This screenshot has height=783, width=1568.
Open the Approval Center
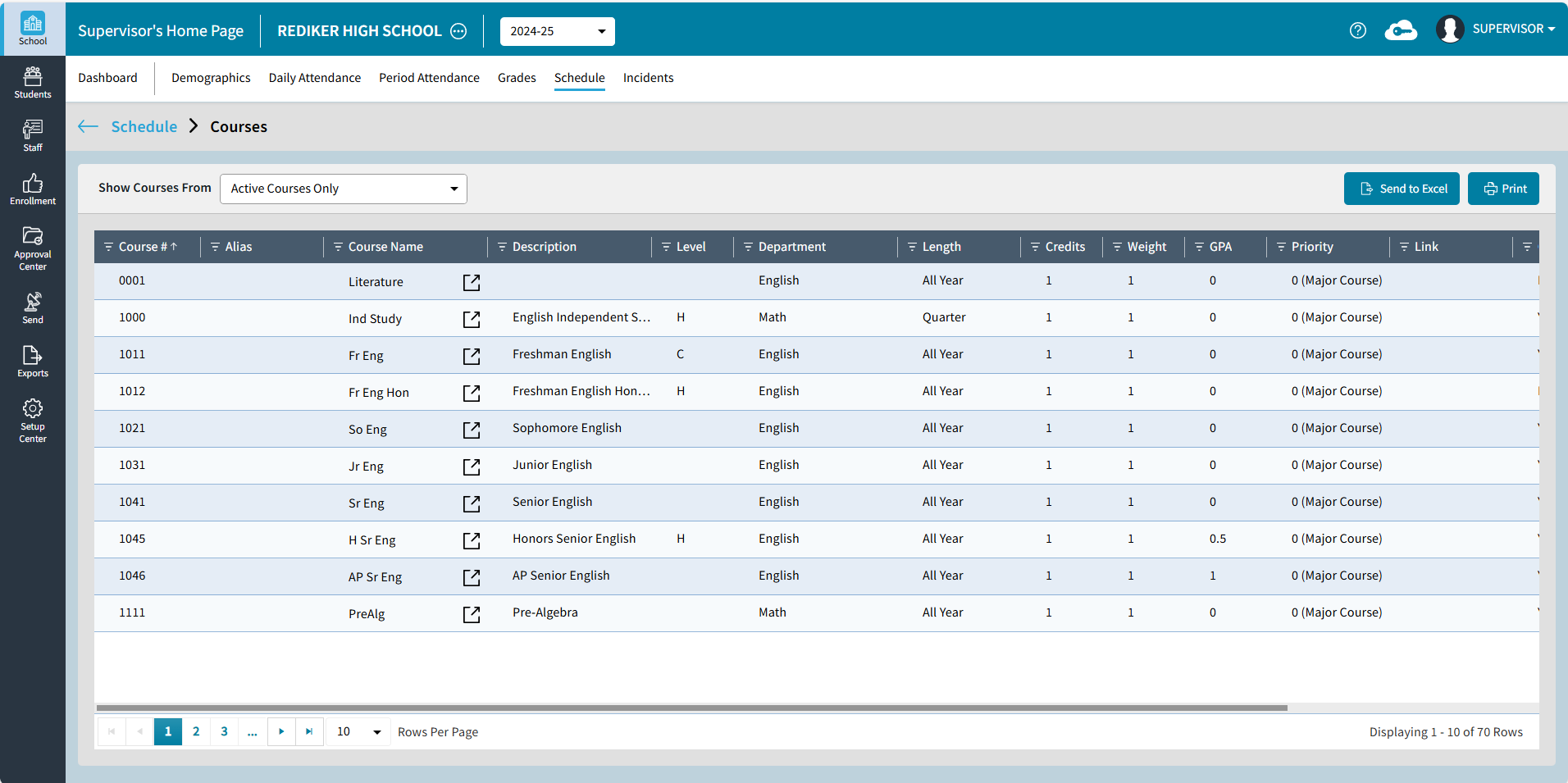pyautogui.click(x=33, y=248)
